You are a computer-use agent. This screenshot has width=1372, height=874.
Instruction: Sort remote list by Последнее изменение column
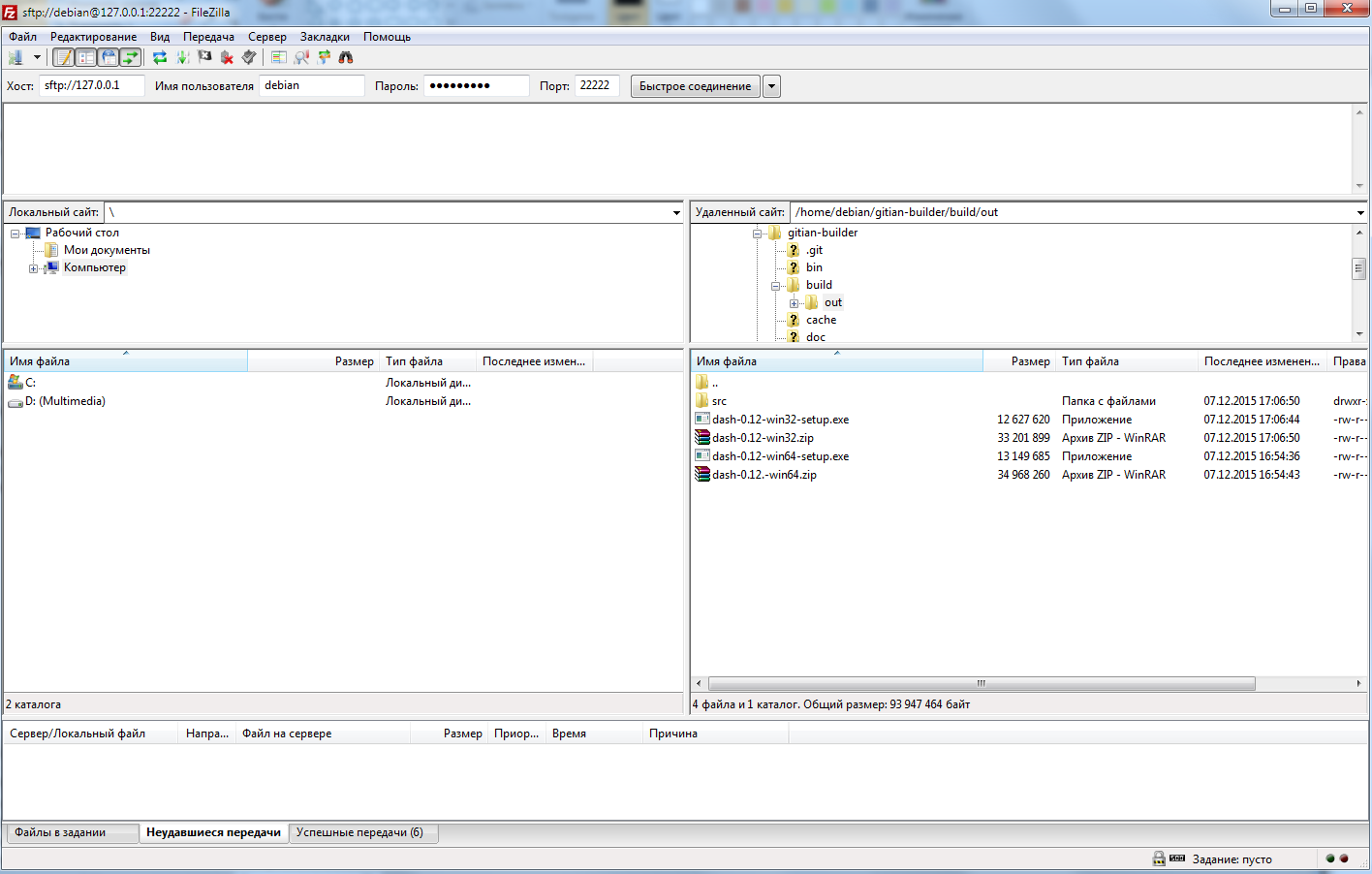tap(1263, 361)
